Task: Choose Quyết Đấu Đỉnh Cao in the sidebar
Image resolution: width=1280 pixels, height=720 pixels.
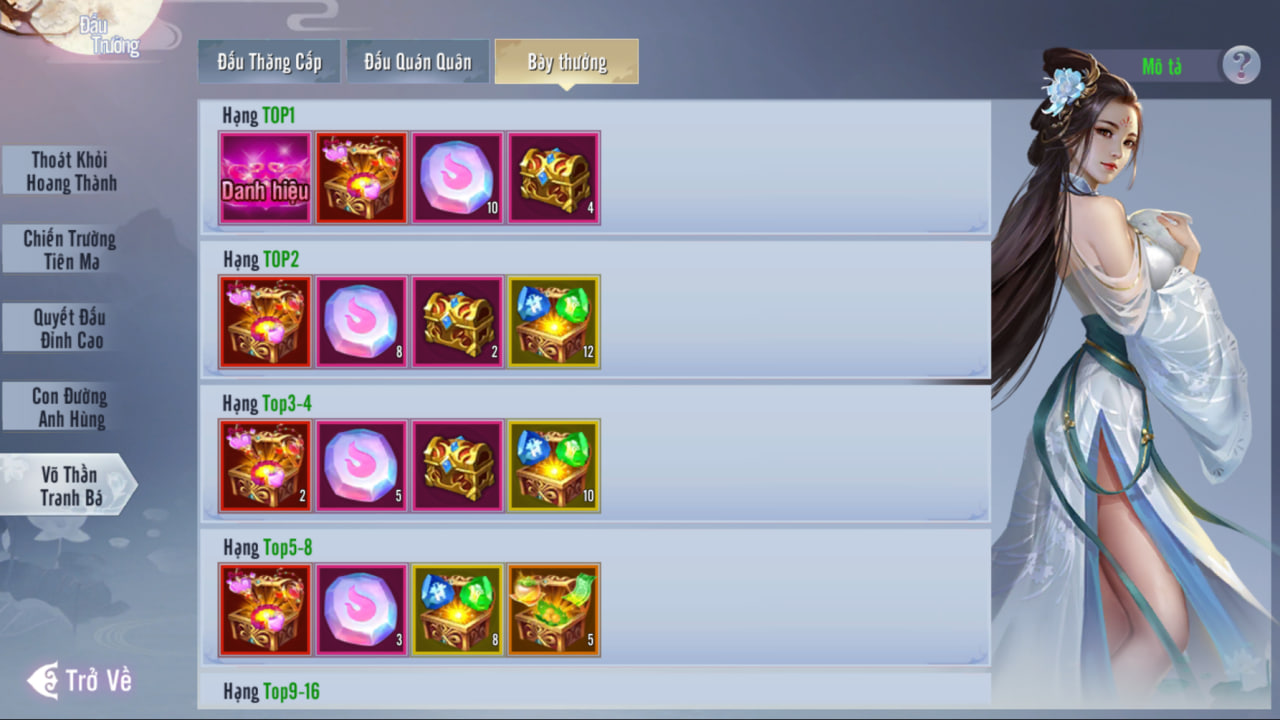Action: click(68, 329)
